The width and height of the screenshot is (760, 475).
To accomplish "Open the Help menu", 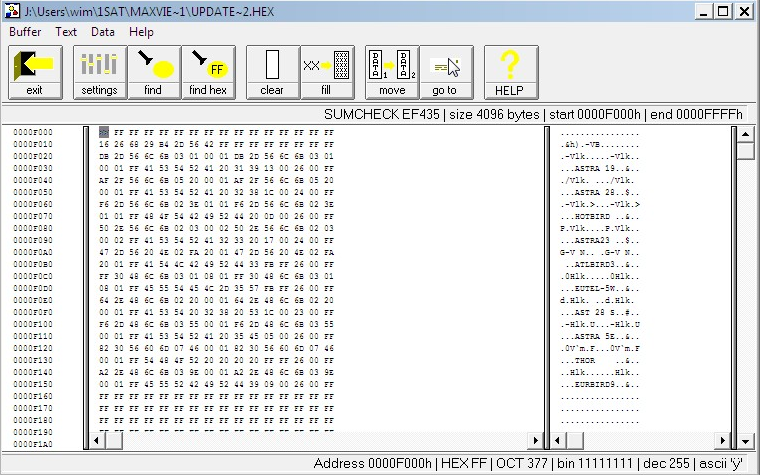I will (x=141, y=32).
